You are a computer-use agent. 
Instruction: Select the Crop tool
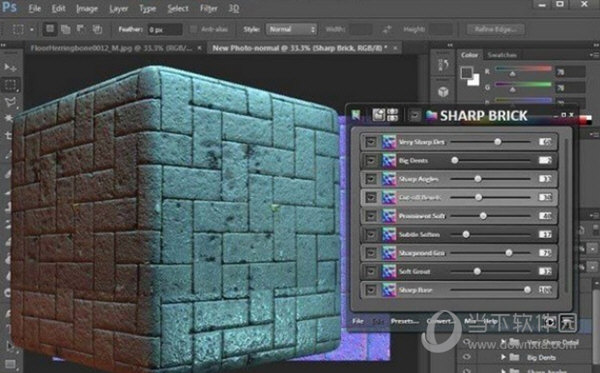click(8, 135)
